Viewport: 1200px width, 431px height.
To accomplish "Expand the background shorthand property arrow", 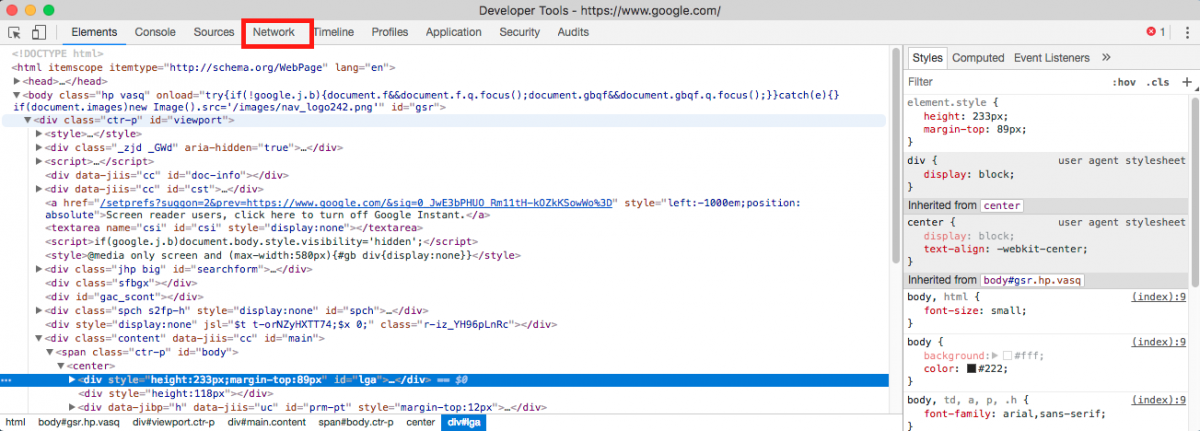I will (994, 355).
